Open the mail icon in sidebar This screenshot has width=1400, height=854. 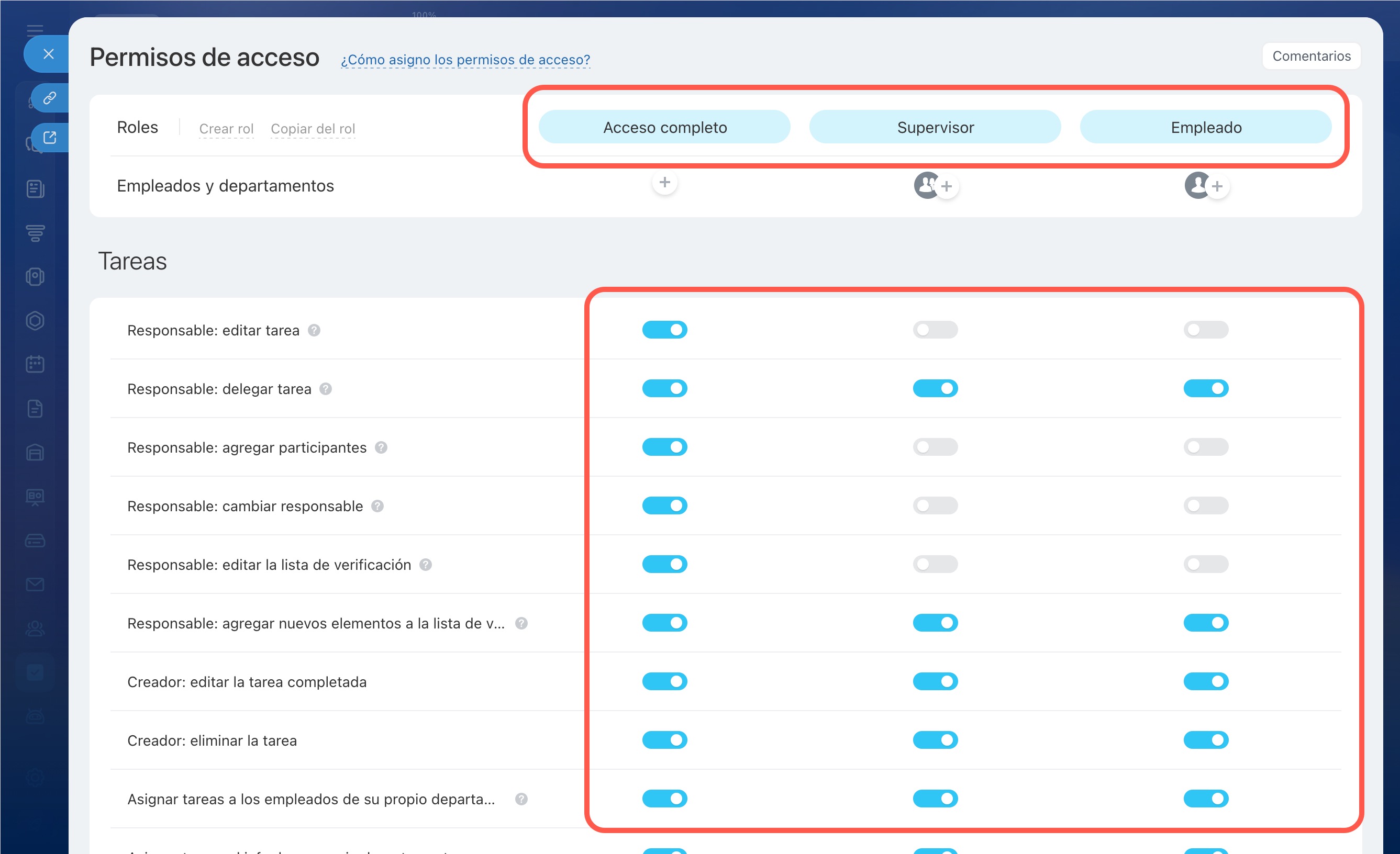click(x=35, y=585)
